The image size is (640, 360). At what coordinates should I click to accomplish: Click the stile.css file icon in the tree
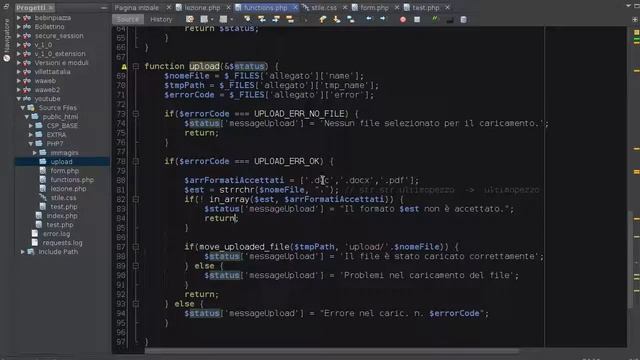43,198
